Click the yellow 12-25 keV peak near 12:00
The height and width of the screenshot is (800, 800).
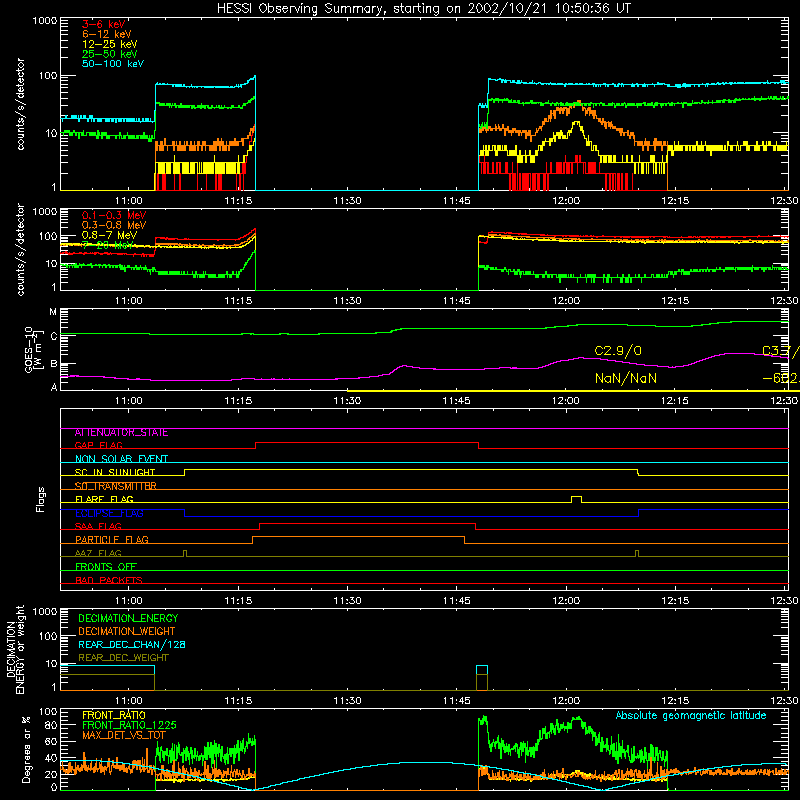coord(577,124)
